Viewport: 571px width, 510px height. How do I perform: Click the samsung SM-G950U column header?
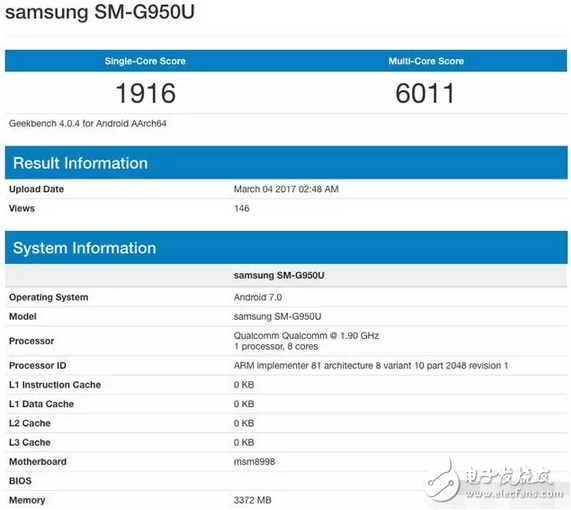(279, 275)
